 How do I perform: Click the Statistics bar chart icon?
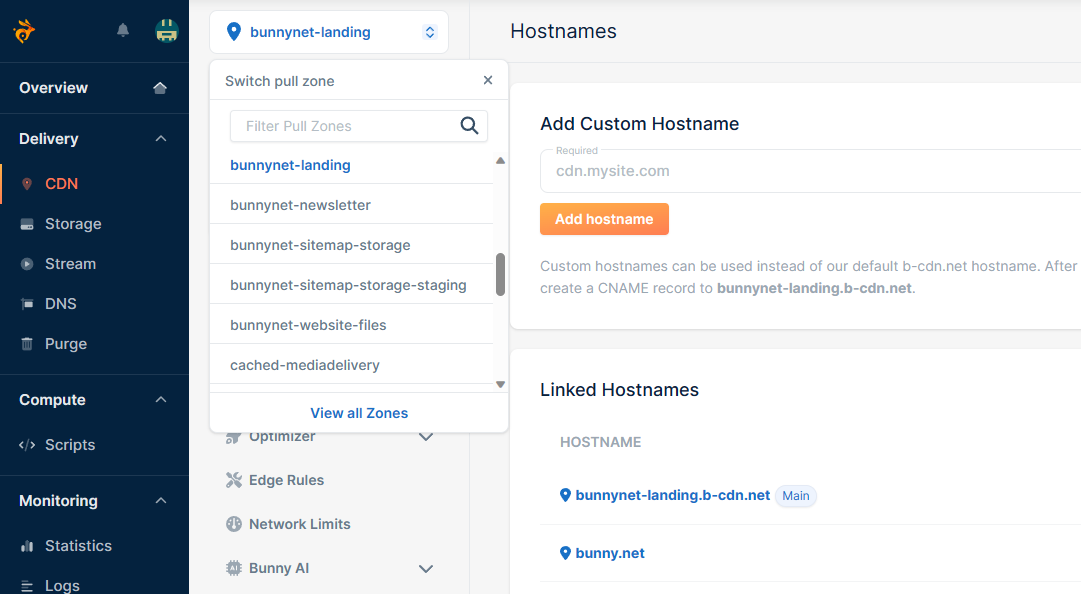click(27, 546)
